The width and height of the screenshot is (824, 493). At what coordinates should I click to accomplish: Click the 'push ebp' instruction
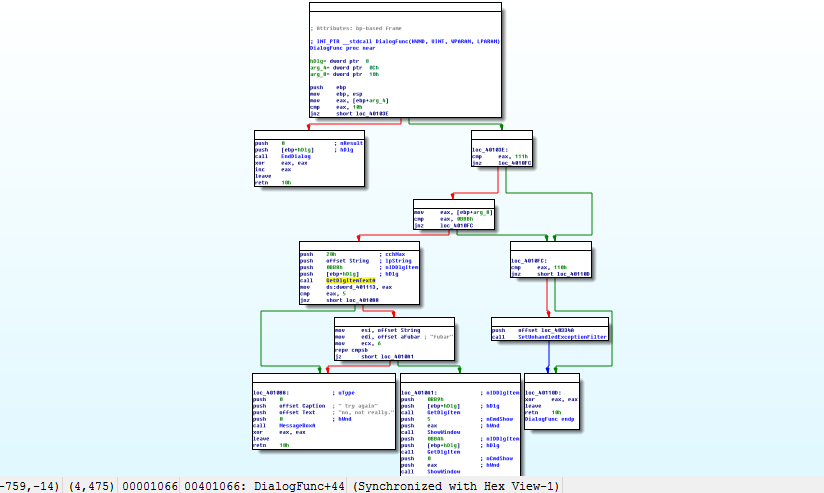(x=328, y=87)
